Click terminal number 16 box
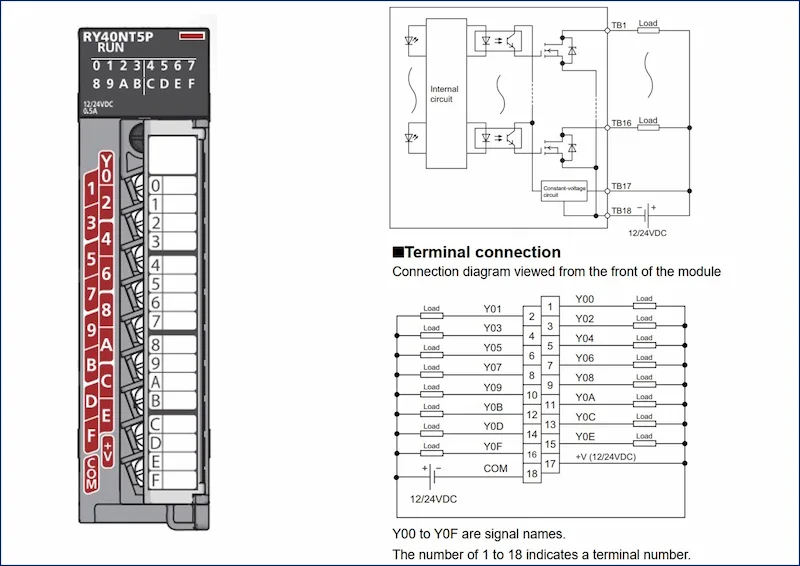This screenshot has width=800, height=566. tap(532, 454)
